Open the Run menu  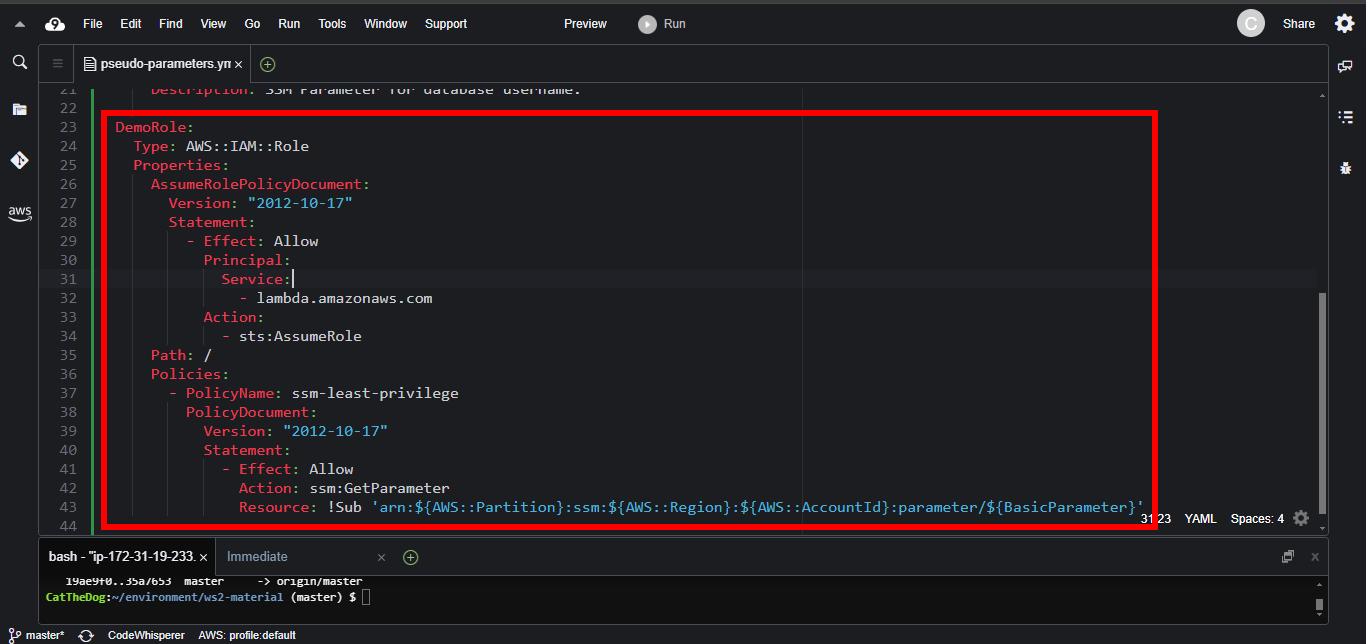tap(289, 24)
